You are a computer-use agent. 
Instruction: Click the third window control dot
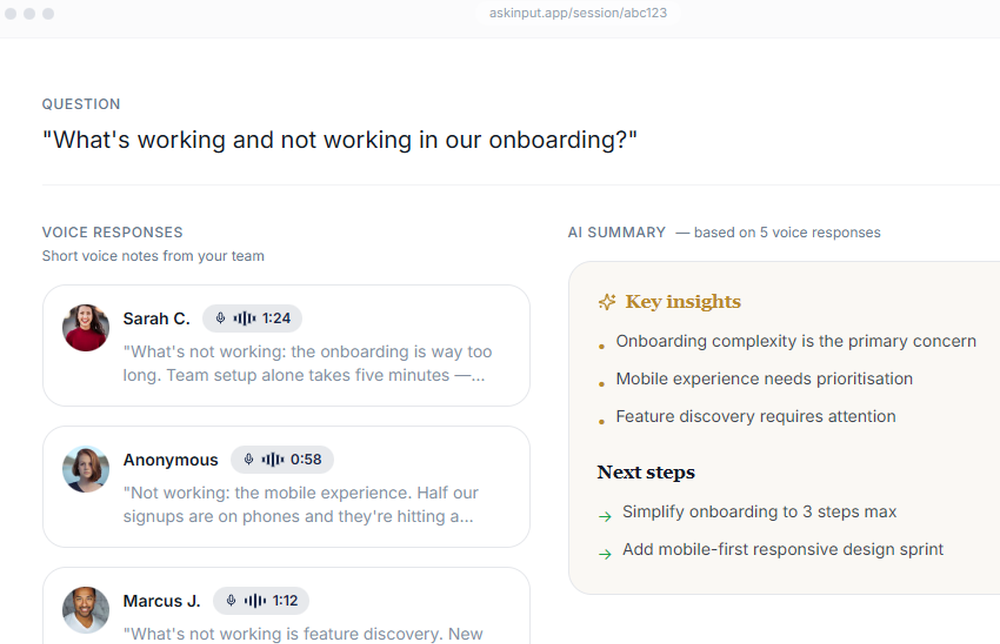[x=48, y=13]
